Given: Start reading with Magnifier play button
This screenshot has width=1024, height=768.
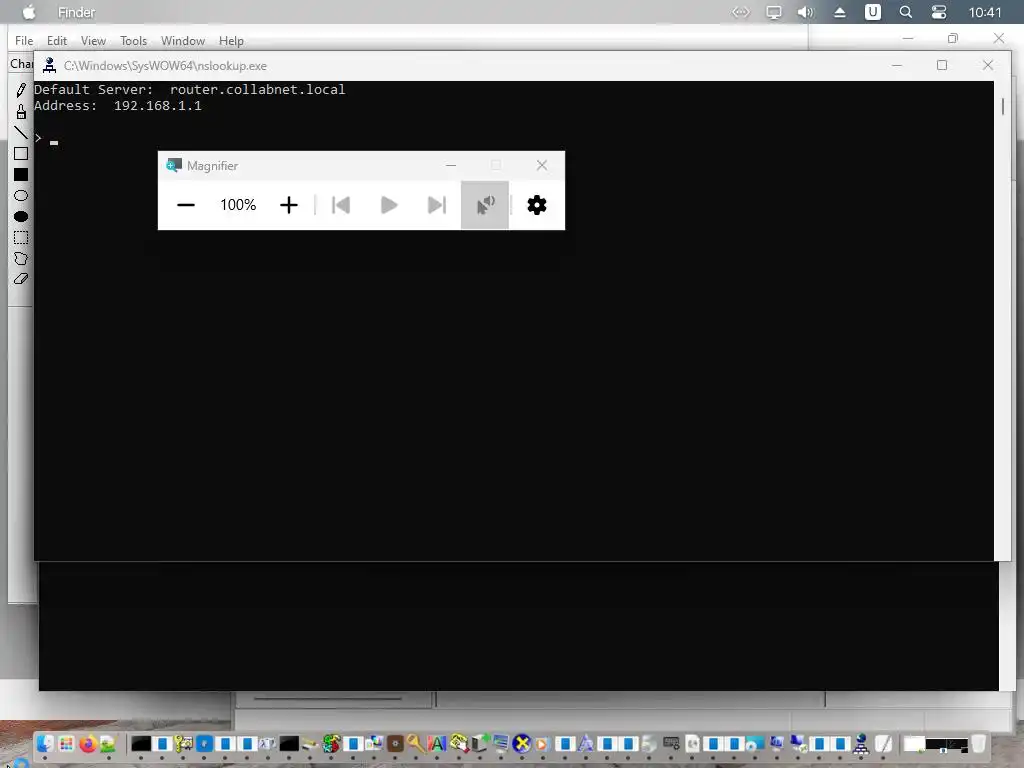Looking at the screenshot, I should coord(389,205).
